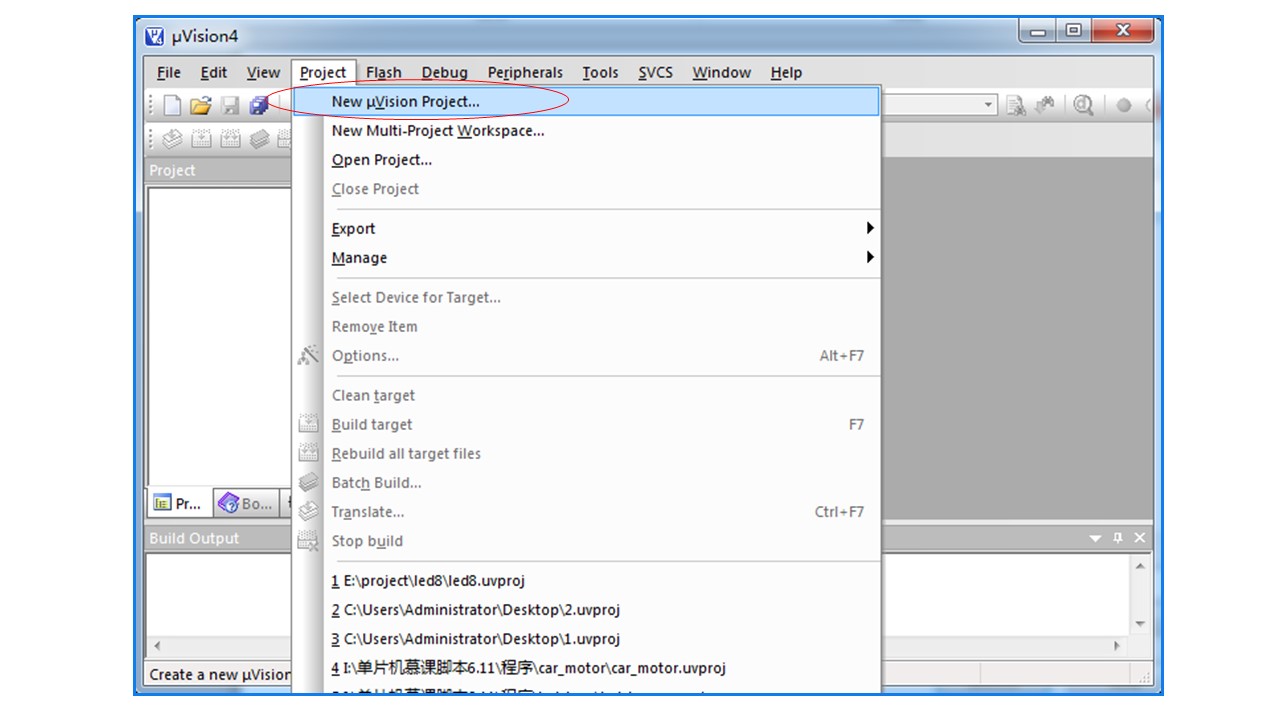This screenshot has width=1280, height=720.
Task: Click the Translate icon in build toolbar
Action: point(172,140)
